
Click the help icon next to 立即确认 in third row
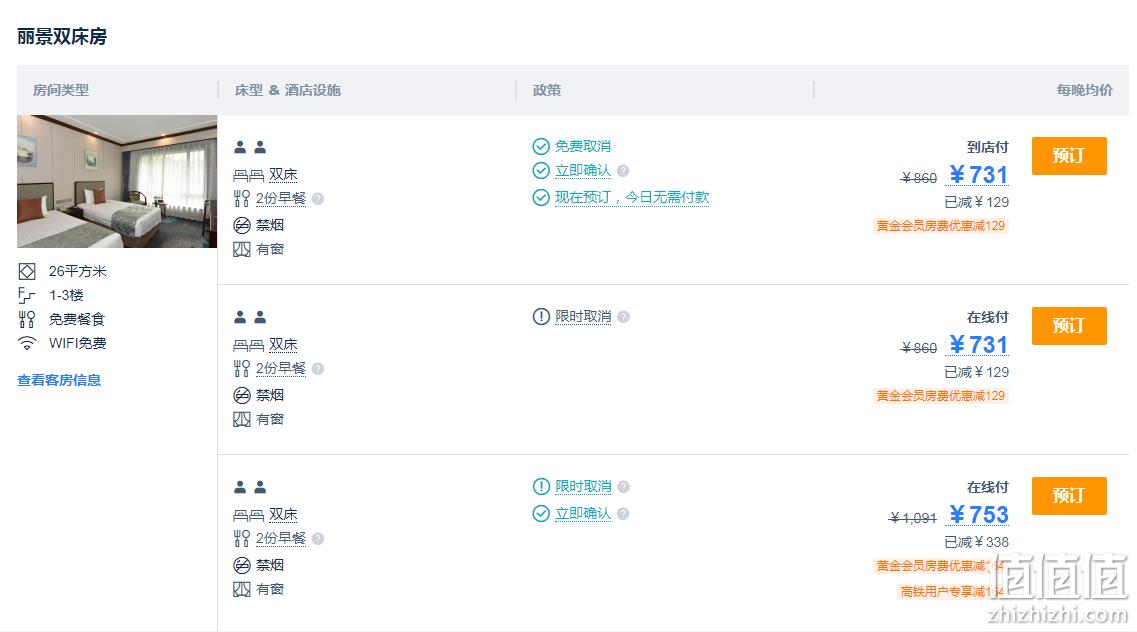click(x=623, y=514)
